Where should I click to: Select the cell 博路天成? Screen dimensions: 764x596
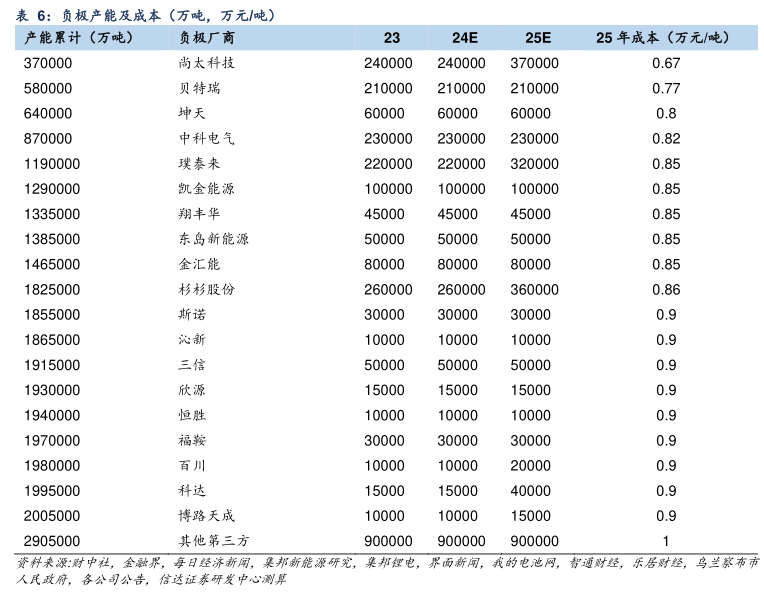click(x=207, y=516)
